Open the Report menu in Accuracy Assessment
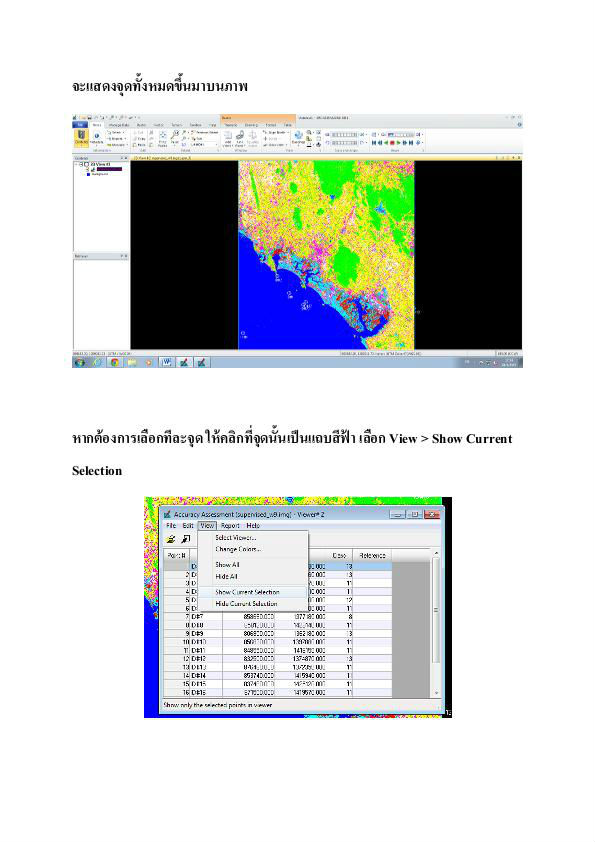595x842 pixels. (230, 526)
